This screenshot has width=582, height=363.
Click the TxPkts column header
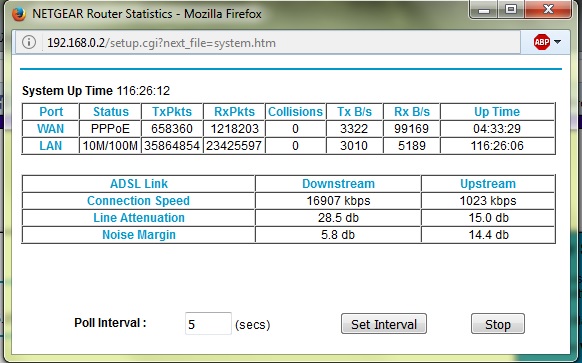point(172,112)
